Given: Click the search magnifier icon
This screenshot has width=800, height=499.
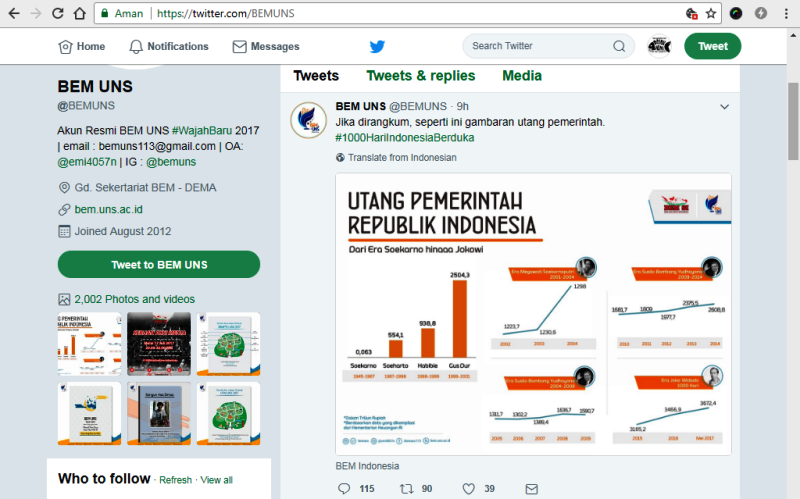Looking at the screenshot, I should [x=619, y=46].
